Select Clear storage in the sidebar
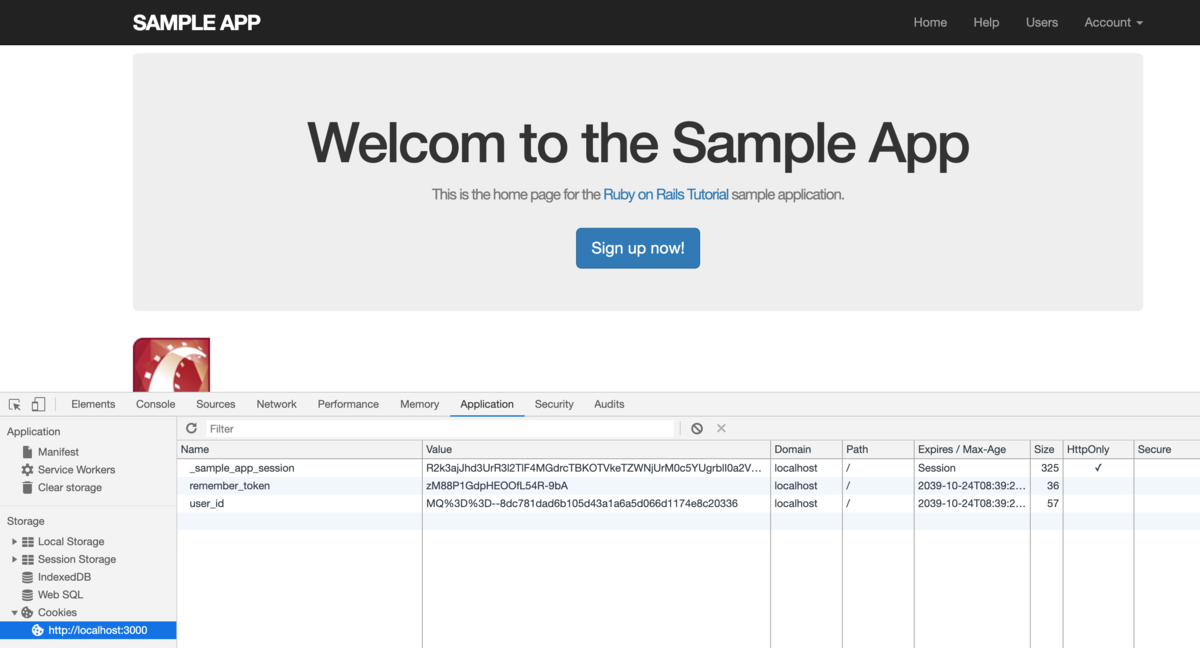The height and width of the screenshot is (648, 1200). (x=69, y=488)
